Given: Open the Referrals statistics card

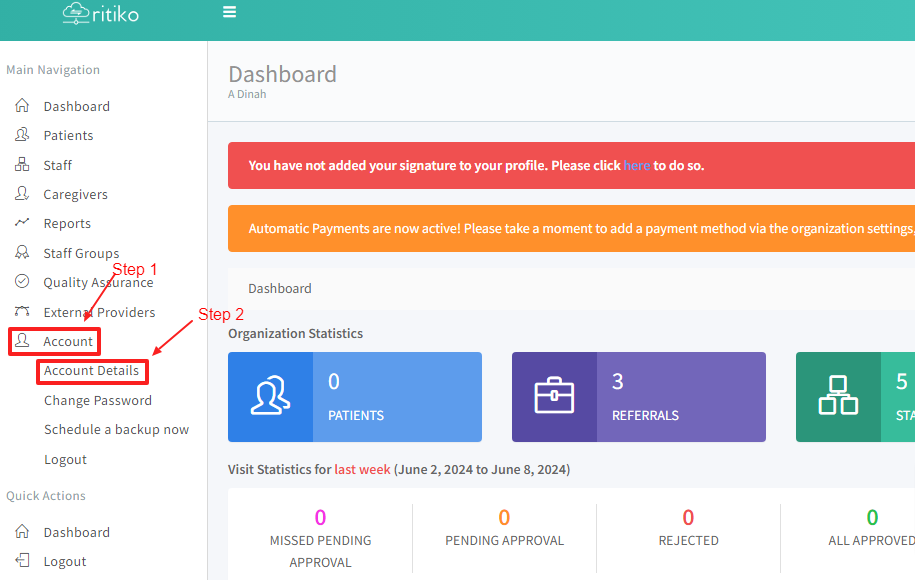Looking at the screenshot, I should coord(638,397).
